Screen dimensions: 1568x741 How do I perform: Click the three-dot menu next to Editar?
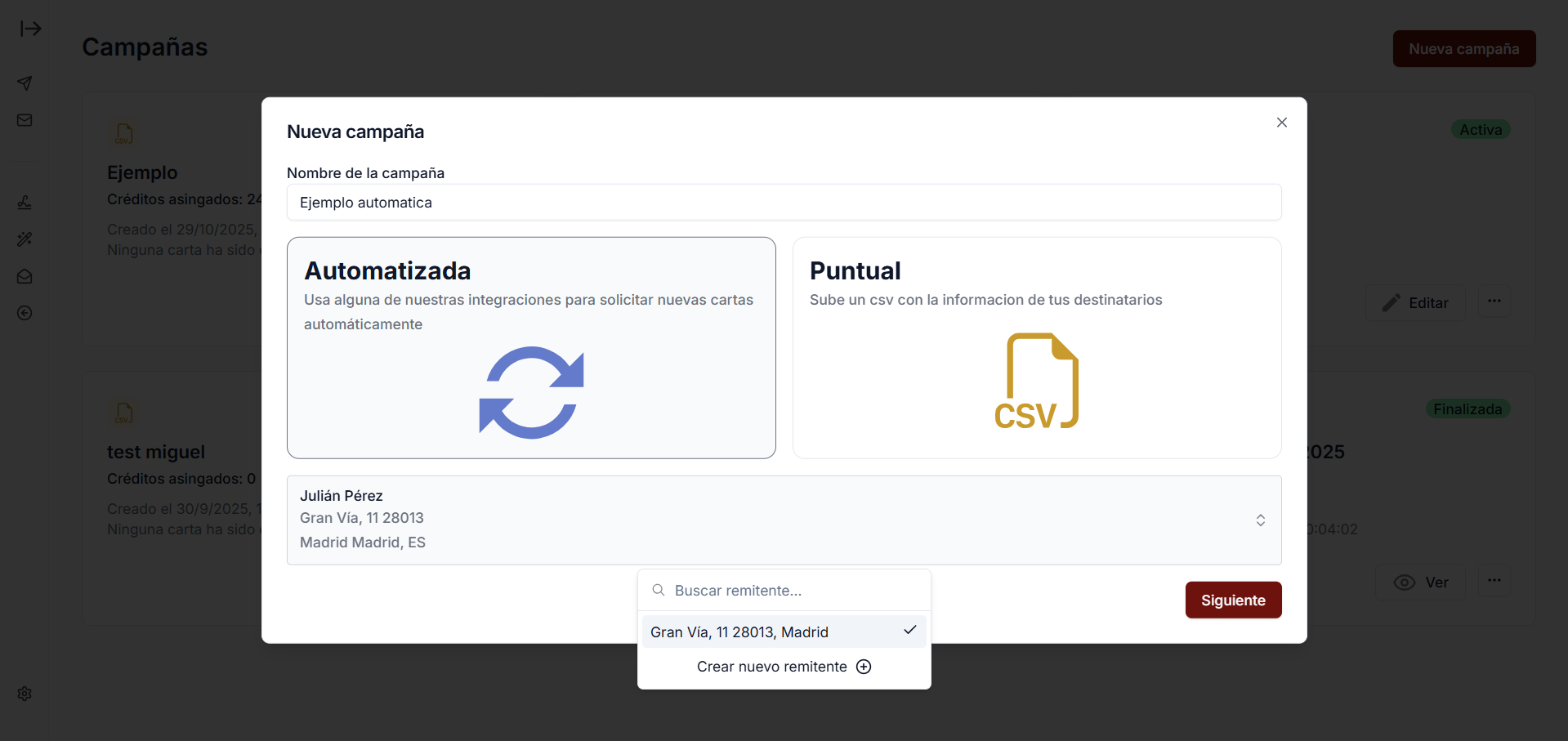tap(1494, 301)
